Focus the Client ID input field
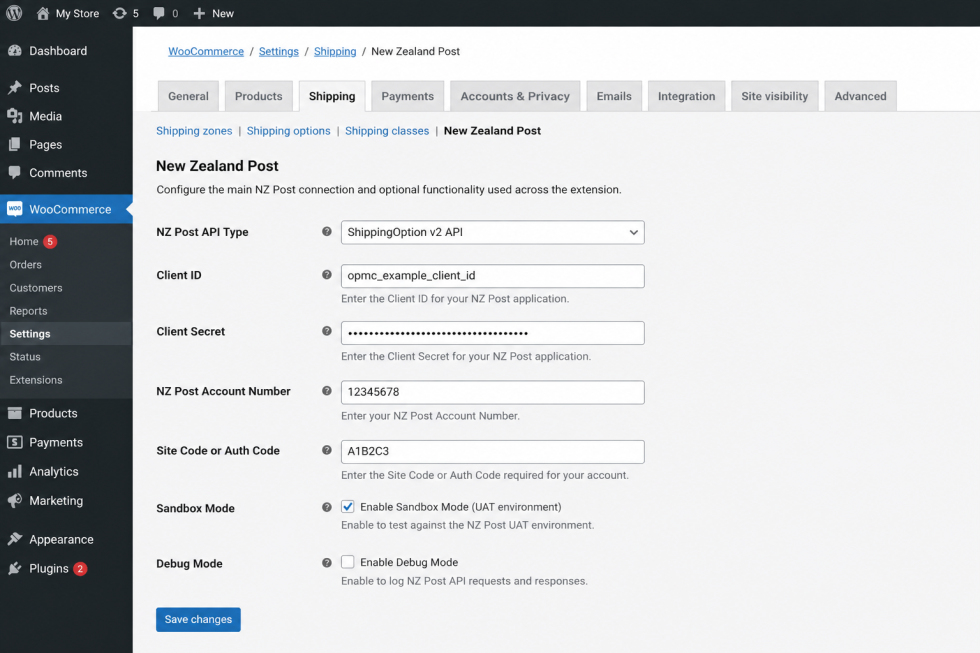Viewport: 980px width, 653px height. coord(492,276)
